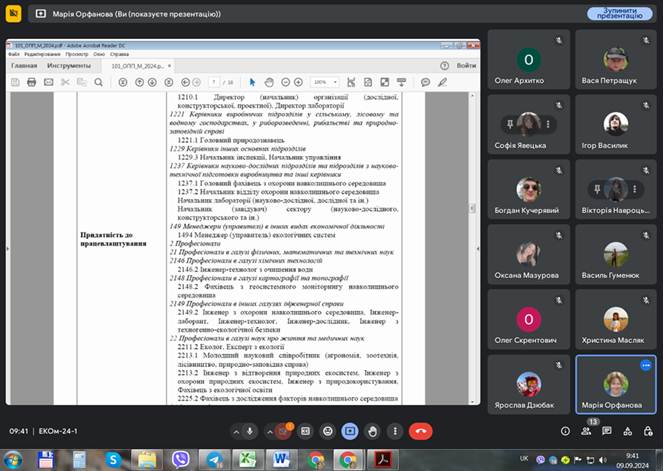Click the Зупинити презентацію button
The image size is (665, 471).
point(618,14)
